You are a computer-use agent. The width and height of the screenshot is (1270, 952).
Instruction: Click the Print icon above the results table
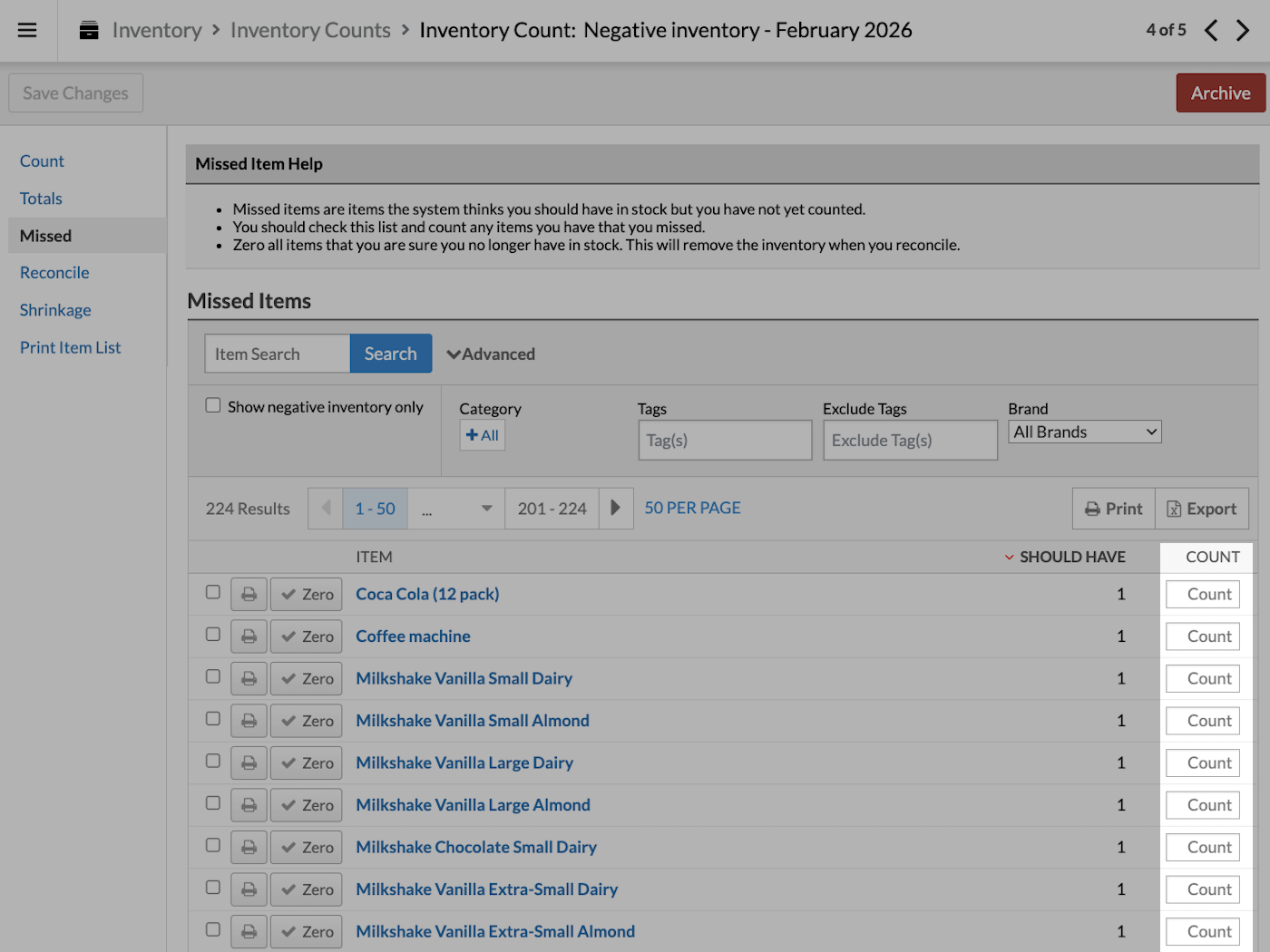pyautogui.click(x=1113, y=508)
